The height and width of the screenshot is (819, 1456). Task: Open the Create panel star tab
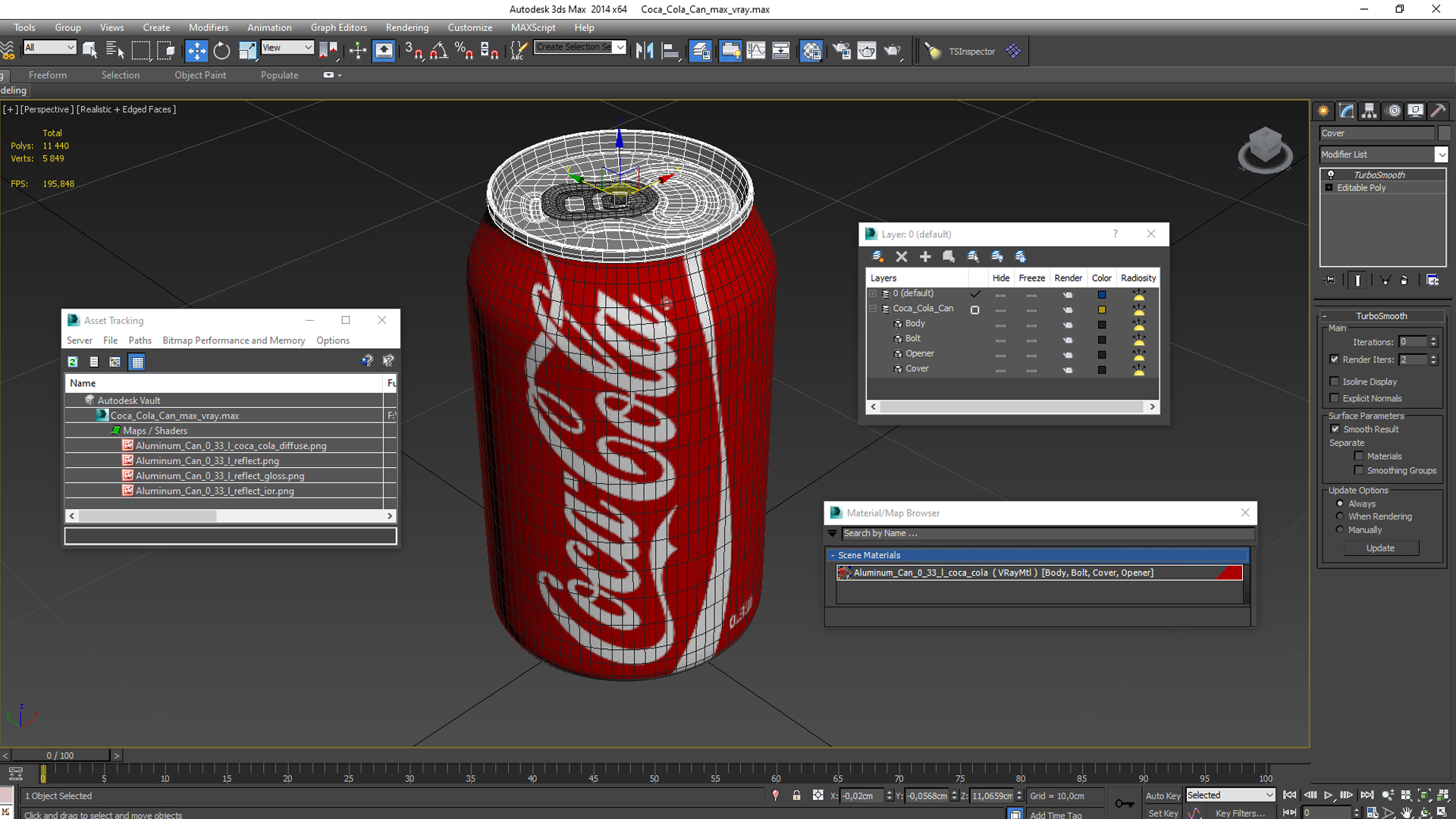coord(1323,111)
